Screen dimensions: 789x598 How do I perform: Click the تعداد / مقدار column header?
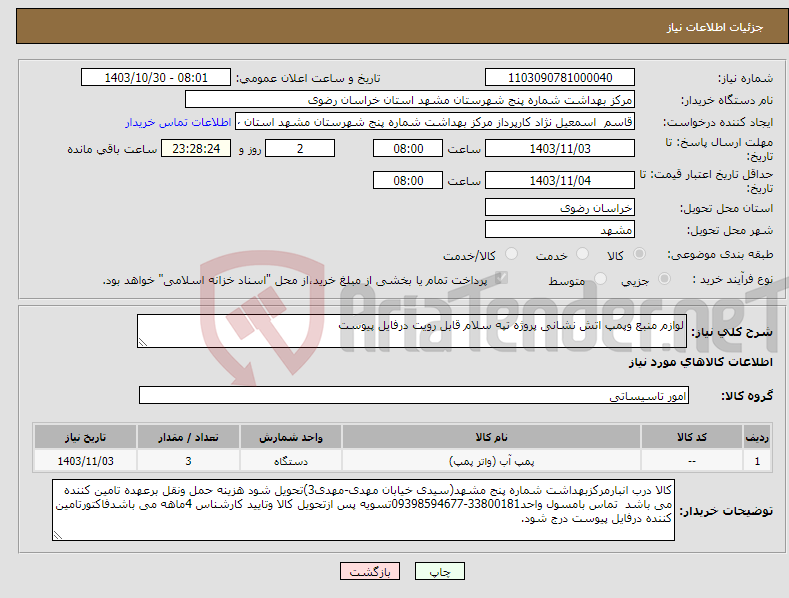(x=188, y=437)
